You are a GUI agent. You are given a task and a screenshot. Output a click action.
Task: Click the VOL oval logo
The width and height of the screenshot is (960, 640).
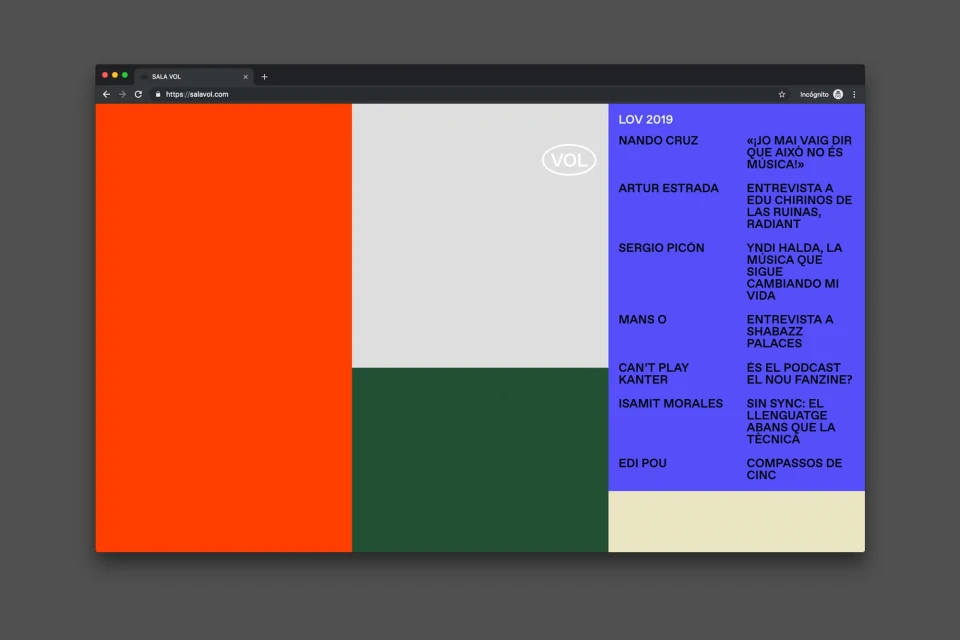[x=569, y=160]
